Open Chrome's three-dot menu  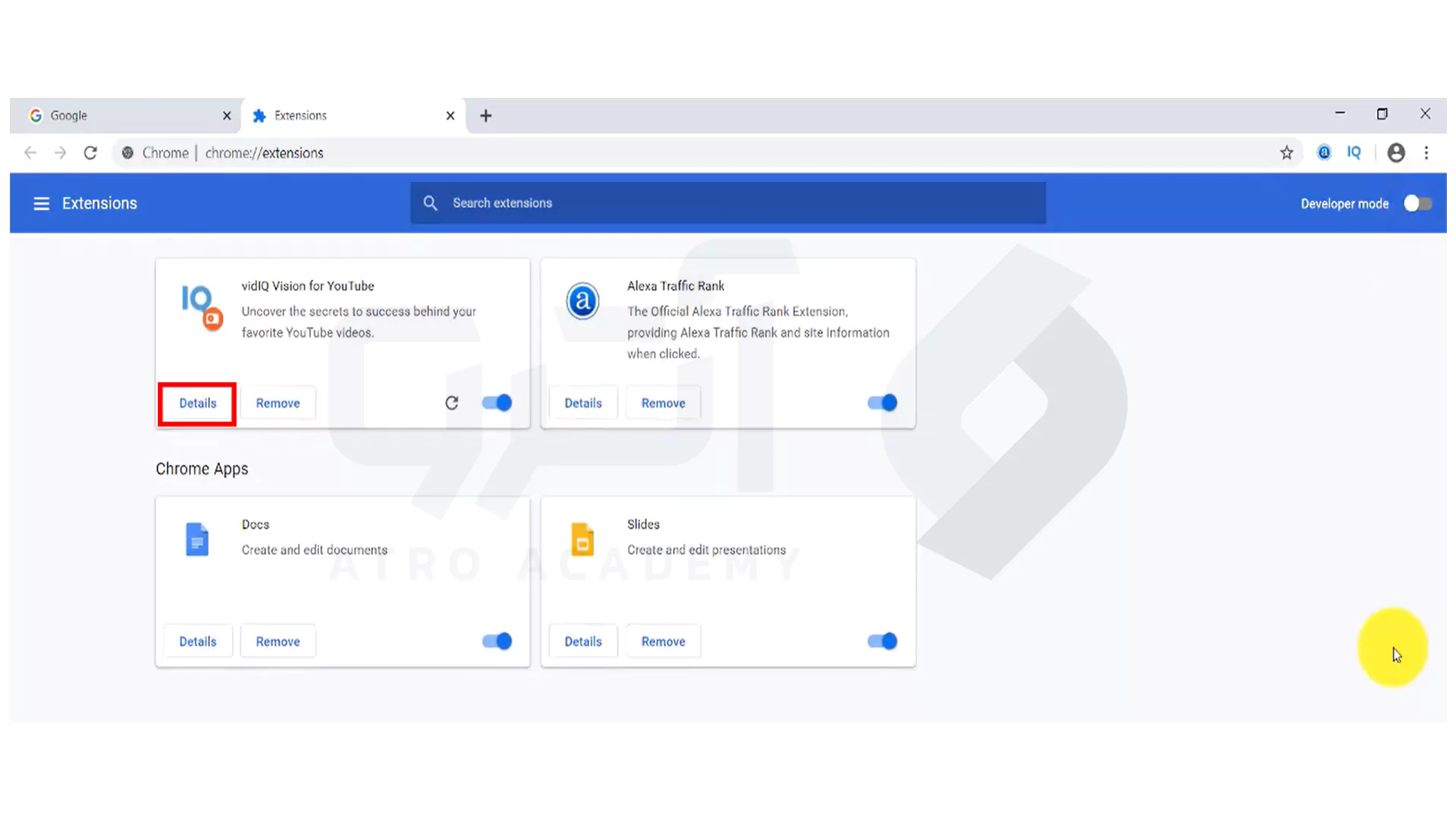[1426, 152]
